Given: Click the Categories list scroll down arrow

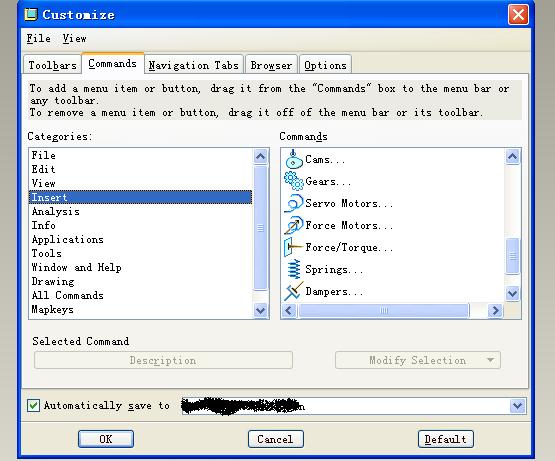Looking at the screenshot, I should [261, 311].
